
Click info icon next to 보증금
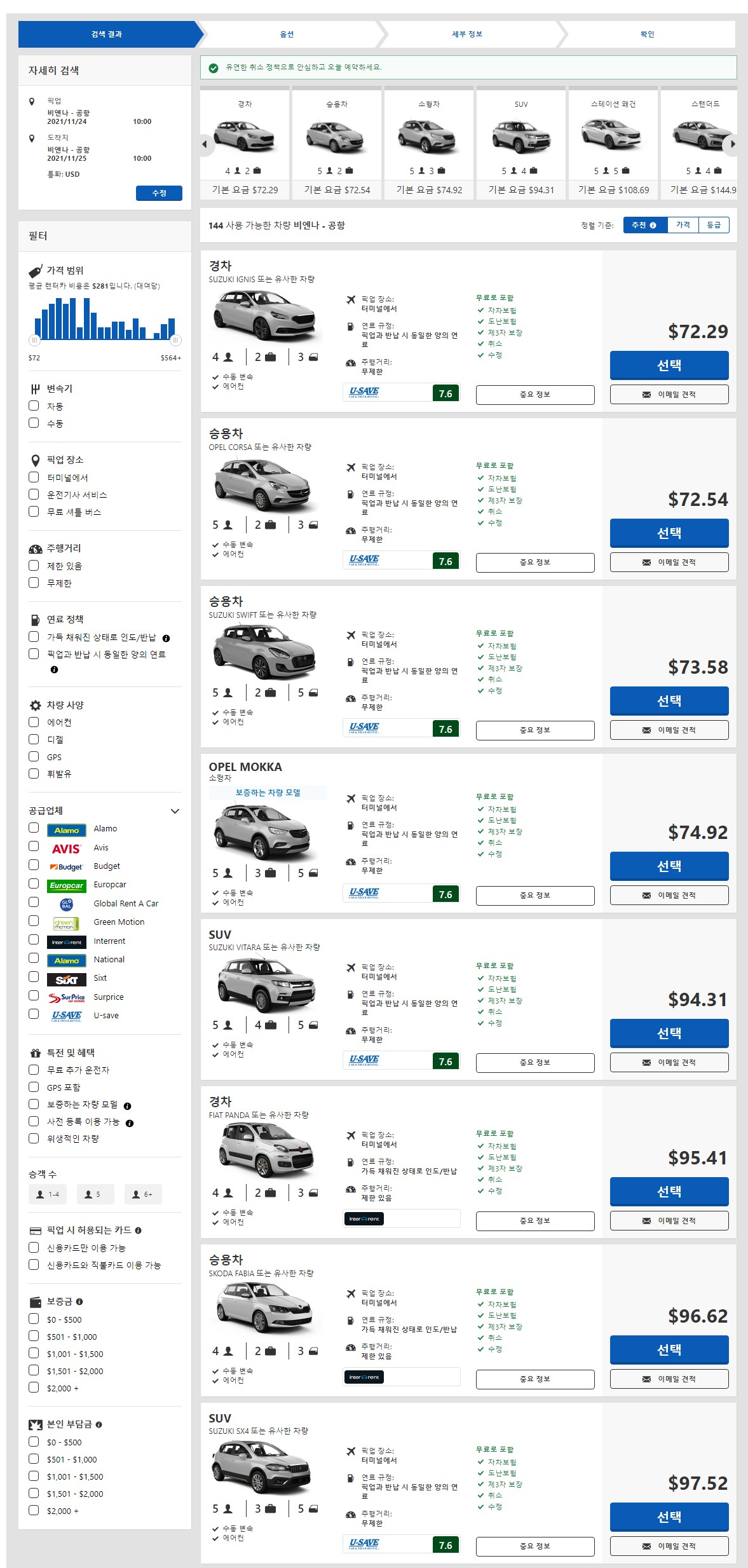click(x=79, y=1302)
